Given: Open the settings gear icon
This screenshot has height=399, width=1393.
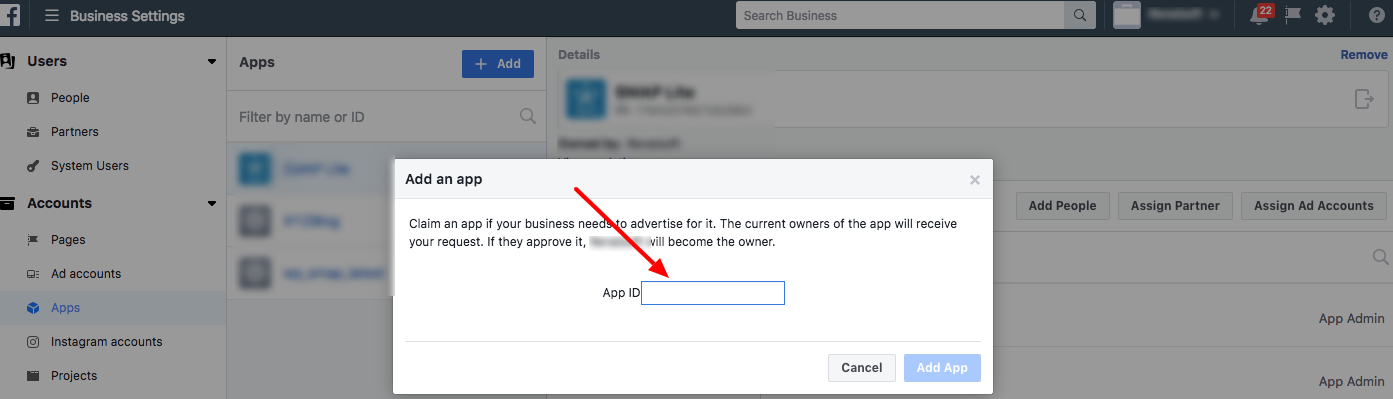Looking at the screenshot, I should tap(1325, 16).
